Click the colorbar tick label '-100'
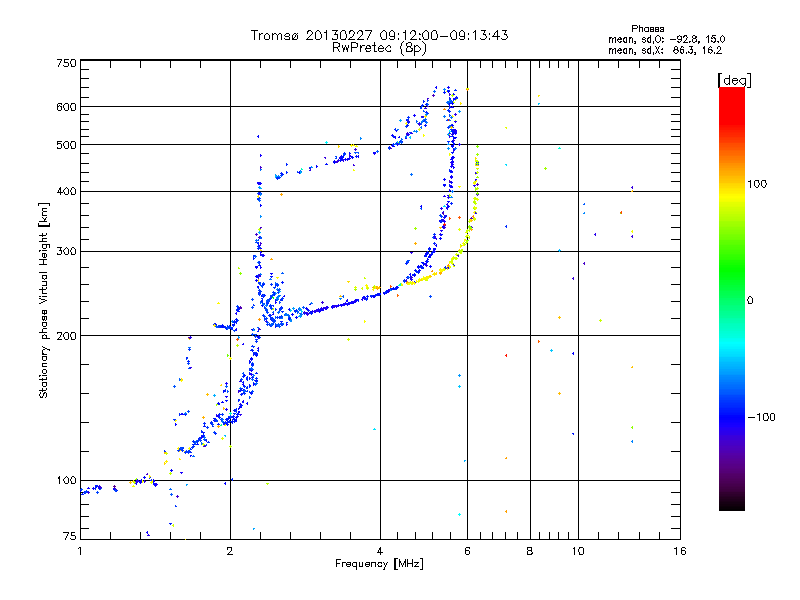The height and width of the screenshot is (600, 800). (761, 417)
